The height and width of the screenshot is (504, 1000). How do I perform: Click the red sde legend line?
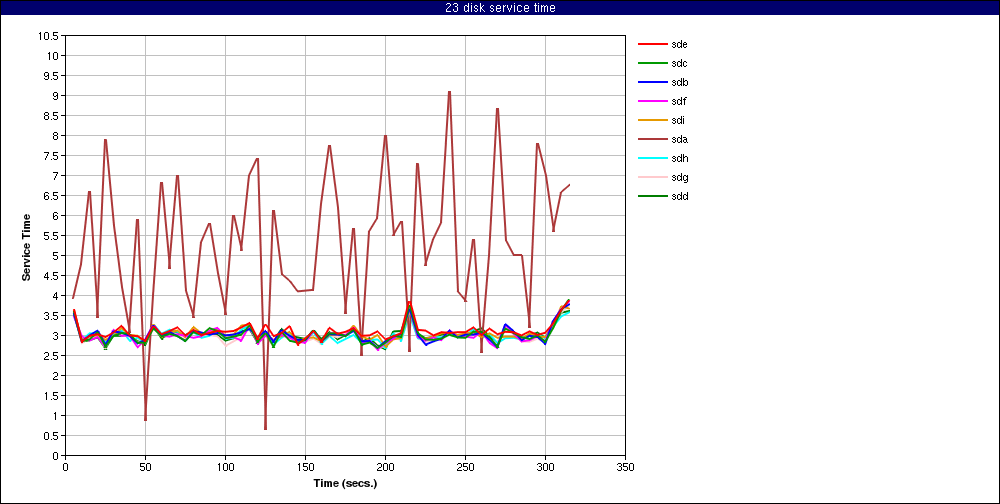click(652, 44)
